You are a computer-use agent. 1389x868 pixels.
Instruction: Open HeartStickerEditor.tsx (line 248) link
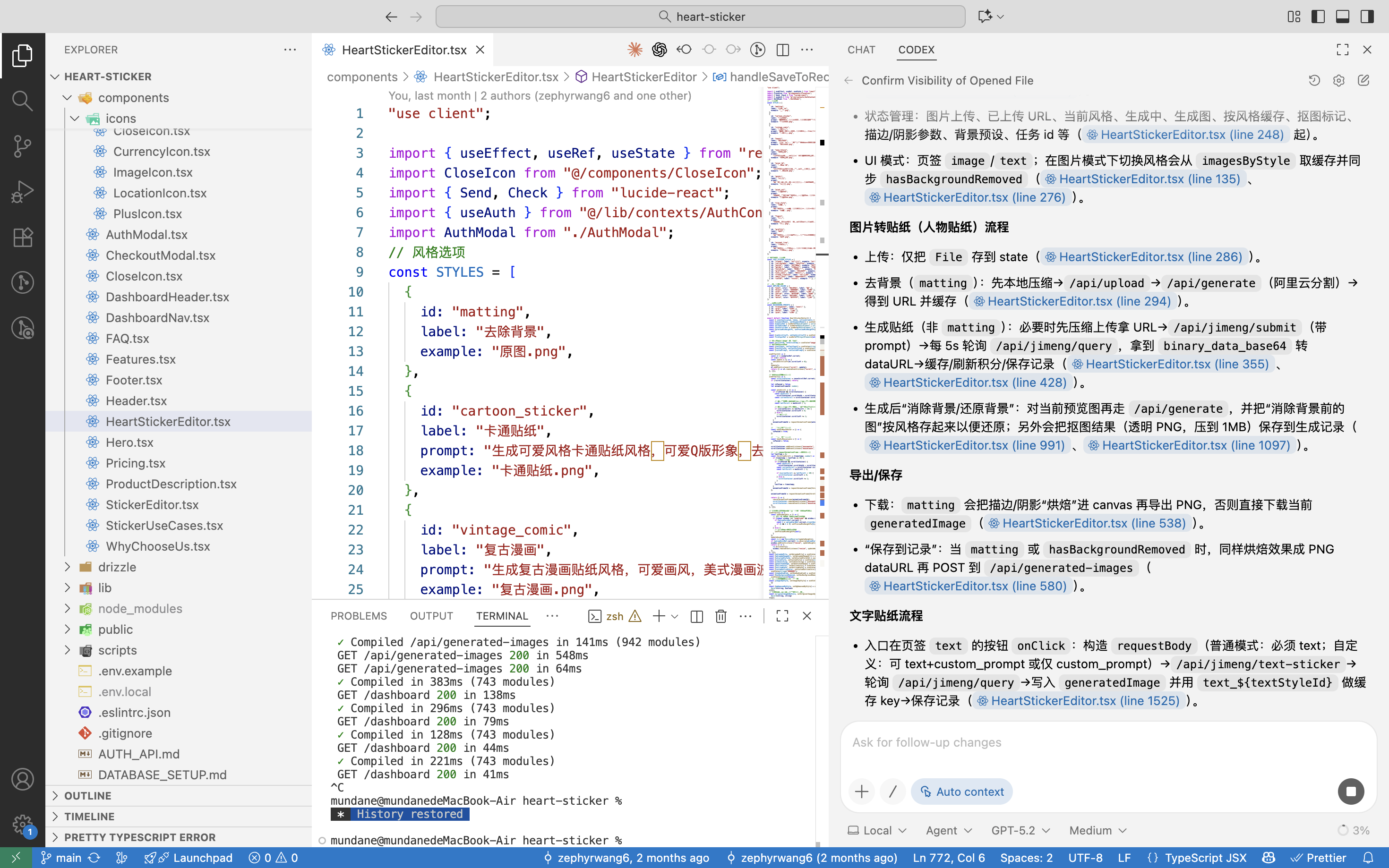coord(1186,135)
